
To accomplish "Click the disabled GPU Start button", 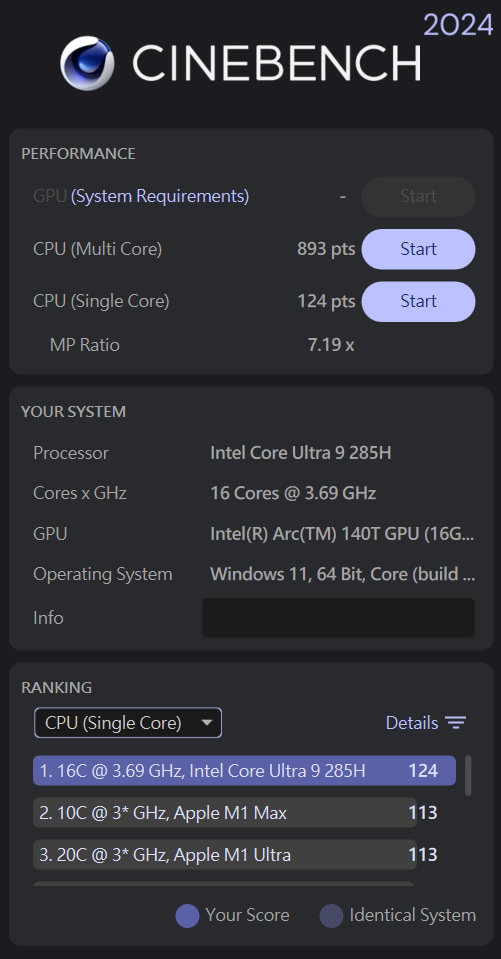I will [418, 196].
